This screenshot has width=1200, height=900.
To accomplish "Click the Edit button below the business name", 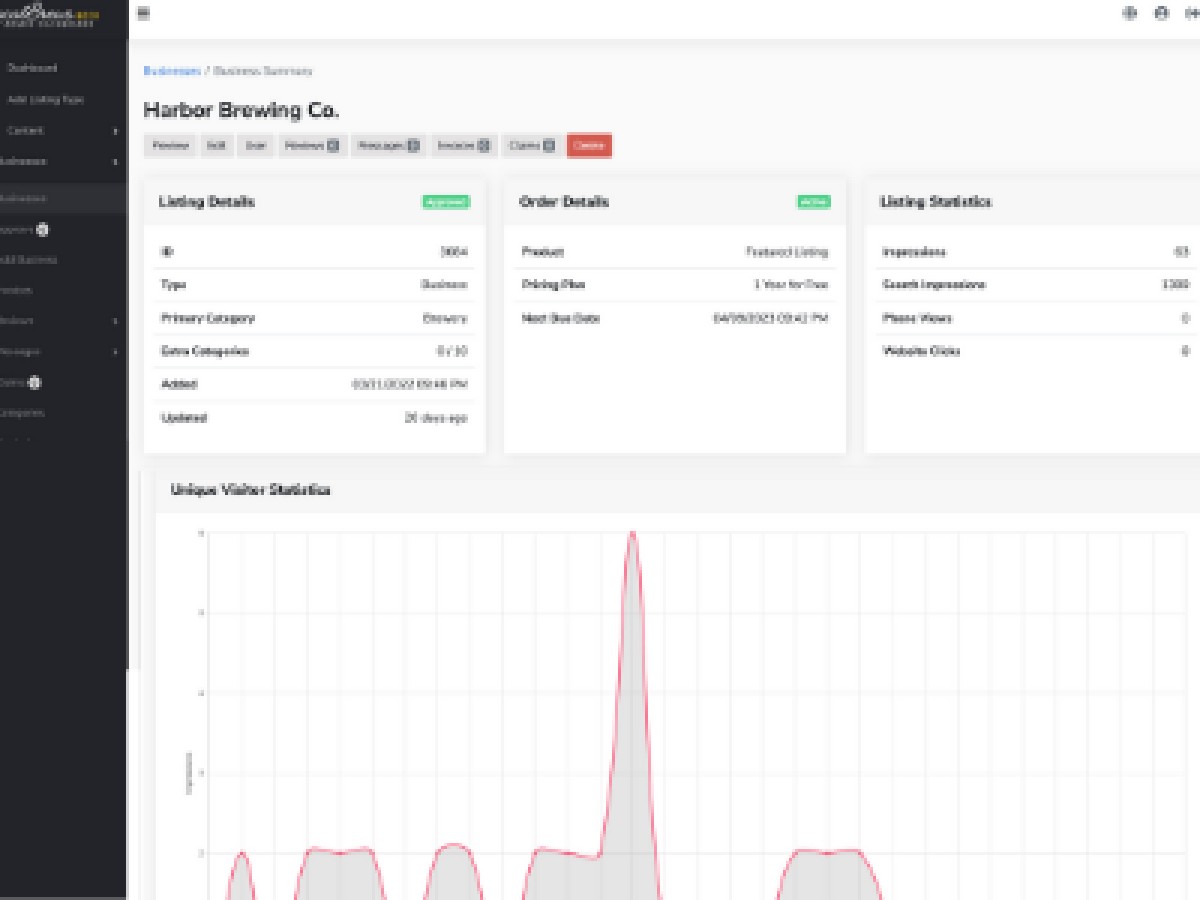I will pyautogui.click(x=216, y=146).
